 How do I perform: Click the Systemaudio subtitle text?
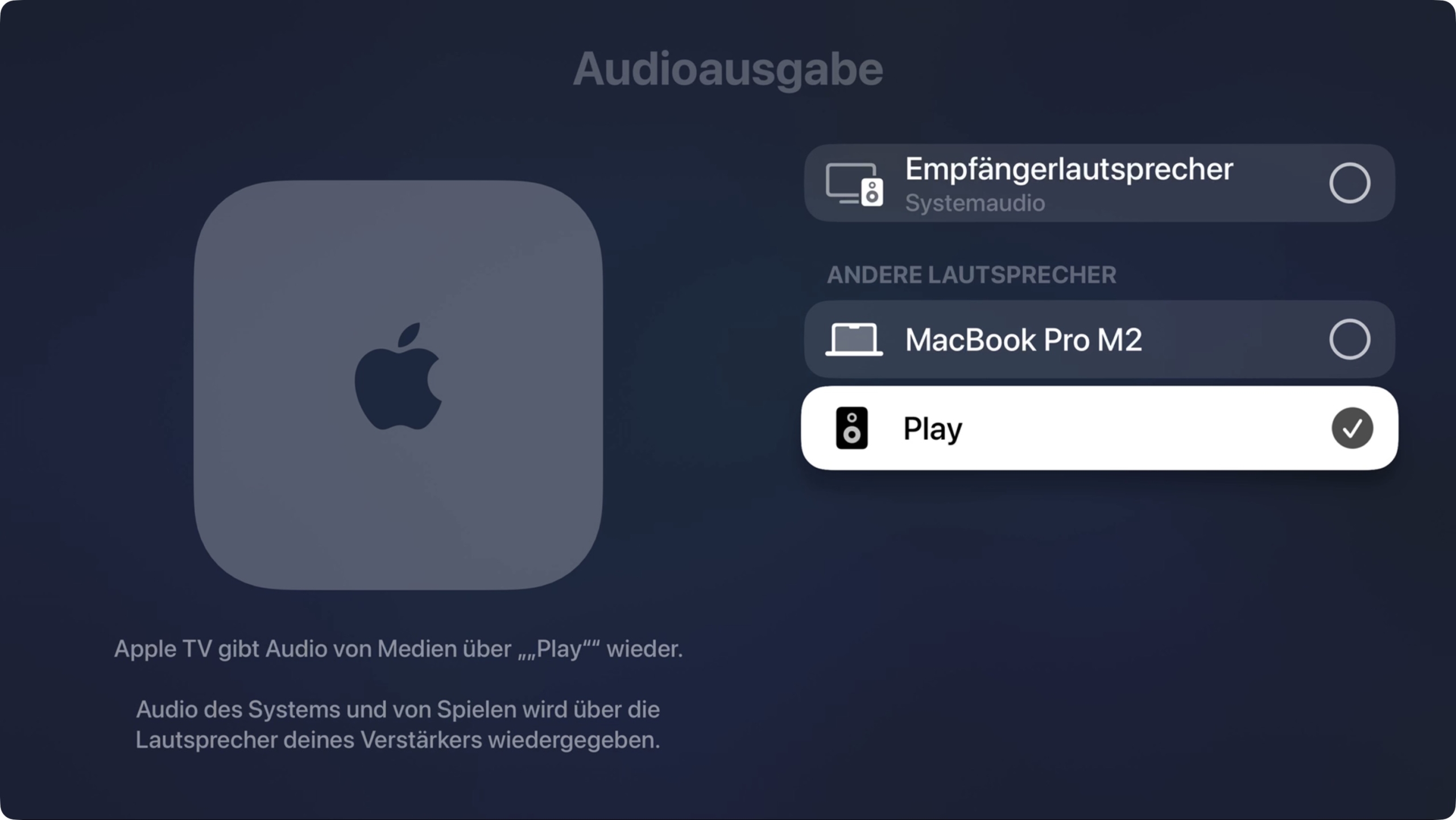coord(975,203)
